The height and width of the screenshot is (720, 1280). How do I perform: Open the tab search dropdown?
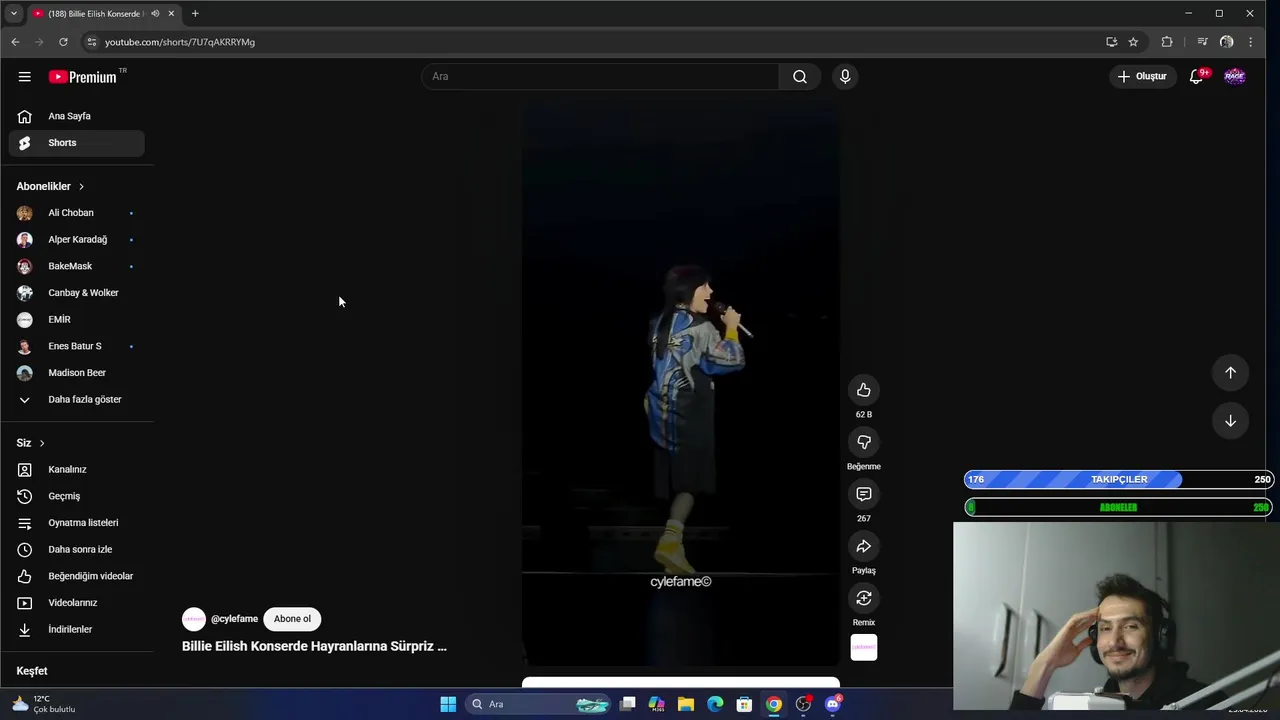[13, 14]
